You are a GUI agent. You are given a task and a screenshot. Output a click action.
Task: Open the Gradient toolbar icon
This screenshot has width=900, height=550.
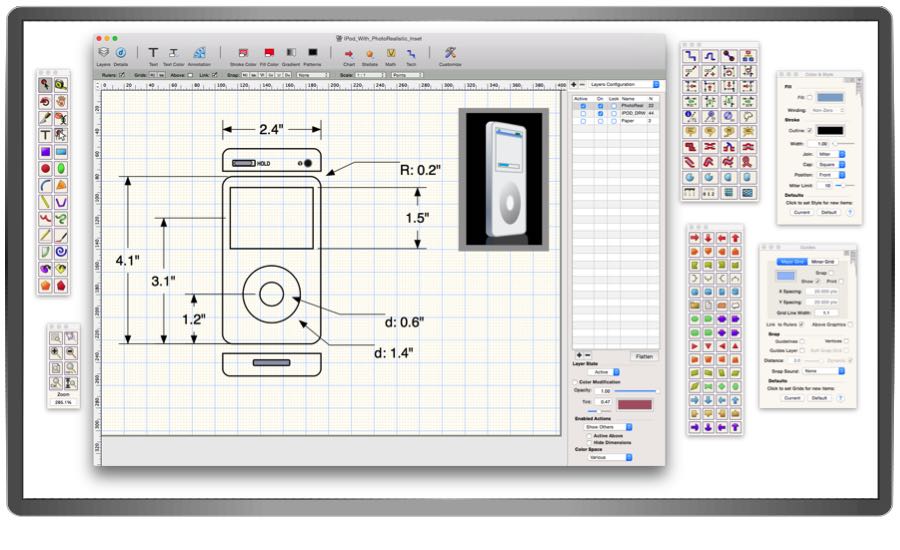tap(291, 52)
